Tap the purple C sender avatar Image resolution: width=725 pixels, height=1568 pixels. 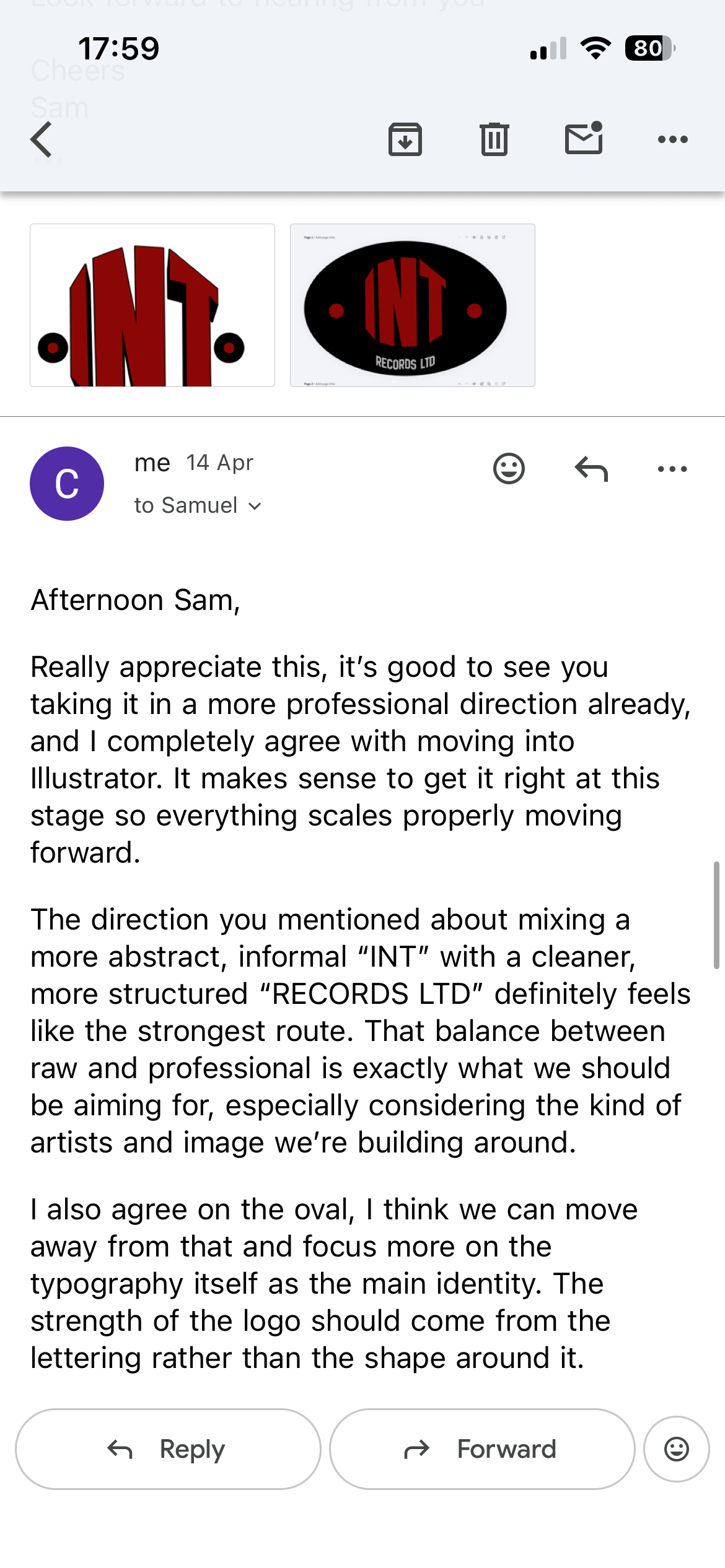point(67,484)
